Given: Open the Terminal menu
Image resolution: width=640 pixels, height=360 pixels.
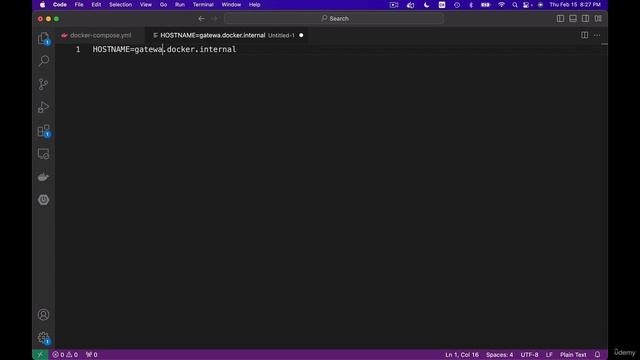Looking at the screenshot, I should pos(203,4).
